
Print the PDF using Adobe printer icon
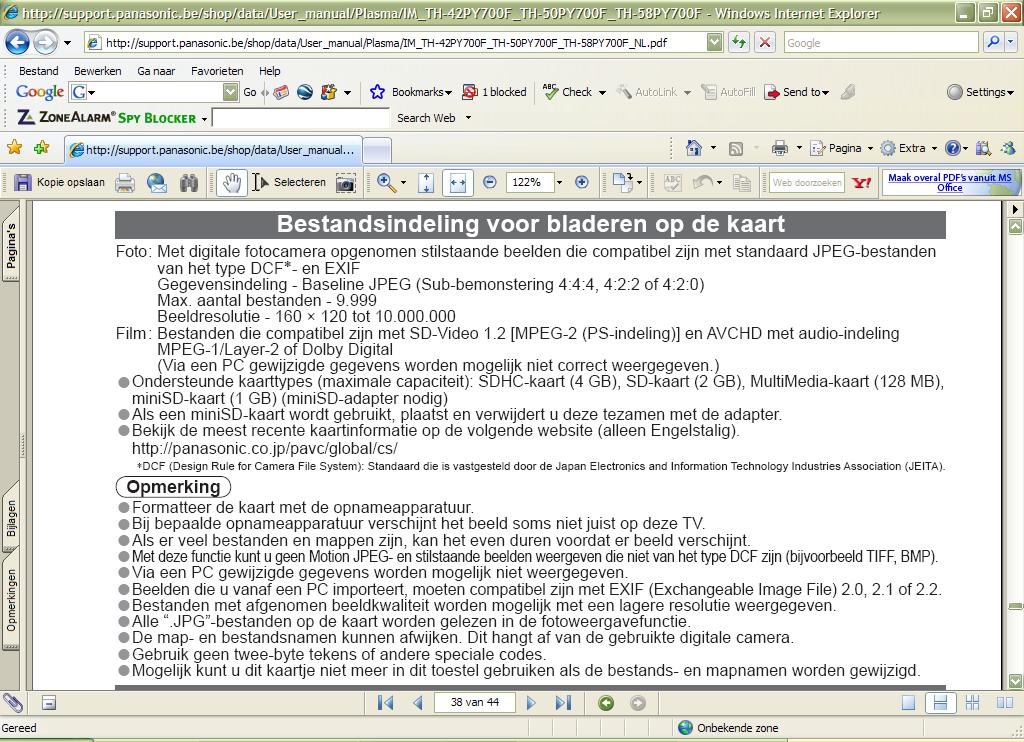[125, 184]
